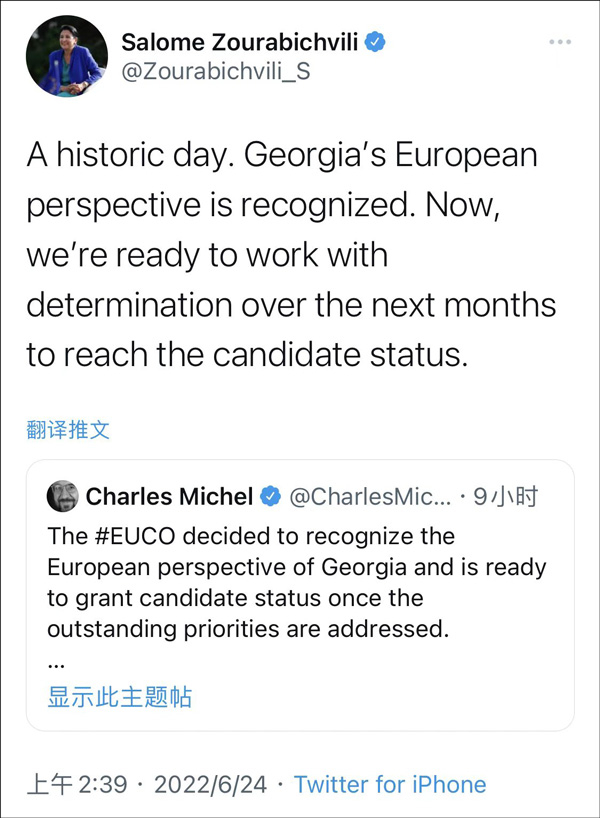Open the three-dot more options menu
The width and height of the screenshot is (600, 818).
pyautogui.click(x=561, y=42)
